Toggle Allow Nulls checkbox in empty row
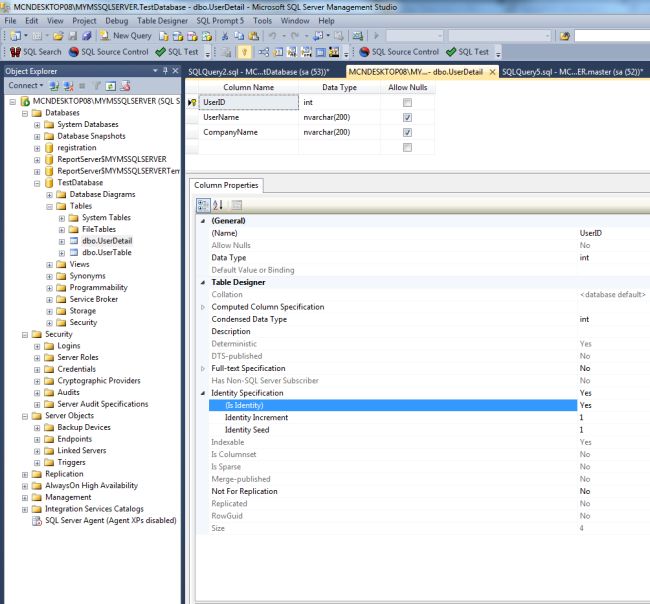The image size is (650, 604). (x=407, y=147)
